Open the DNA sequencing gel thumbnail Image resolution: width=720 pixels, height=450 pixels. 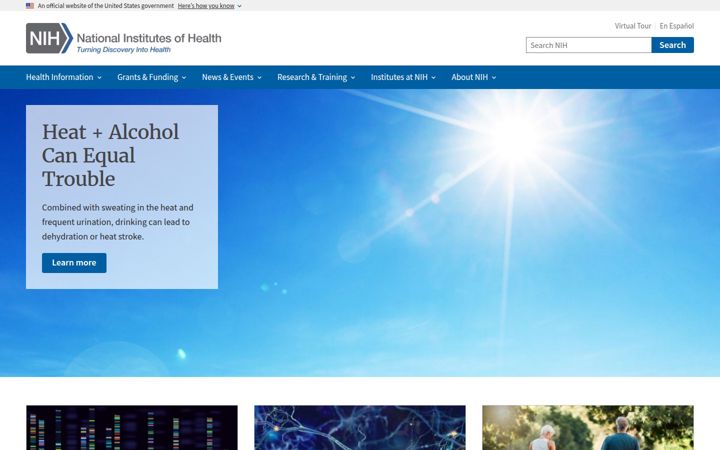click(132, 428)
